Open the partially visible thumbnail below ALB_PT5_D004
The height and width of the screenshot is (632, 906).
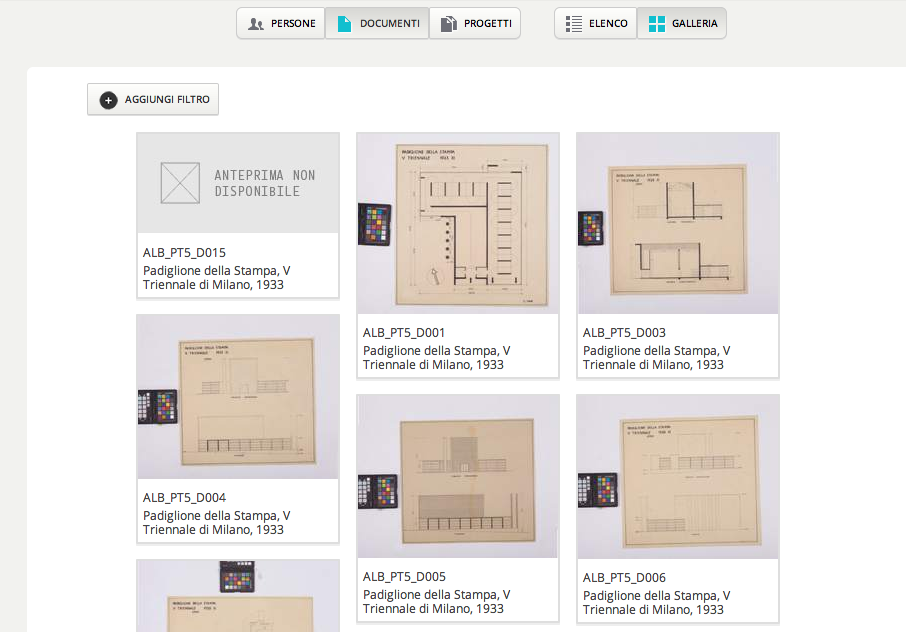click(x=238, y=596)
